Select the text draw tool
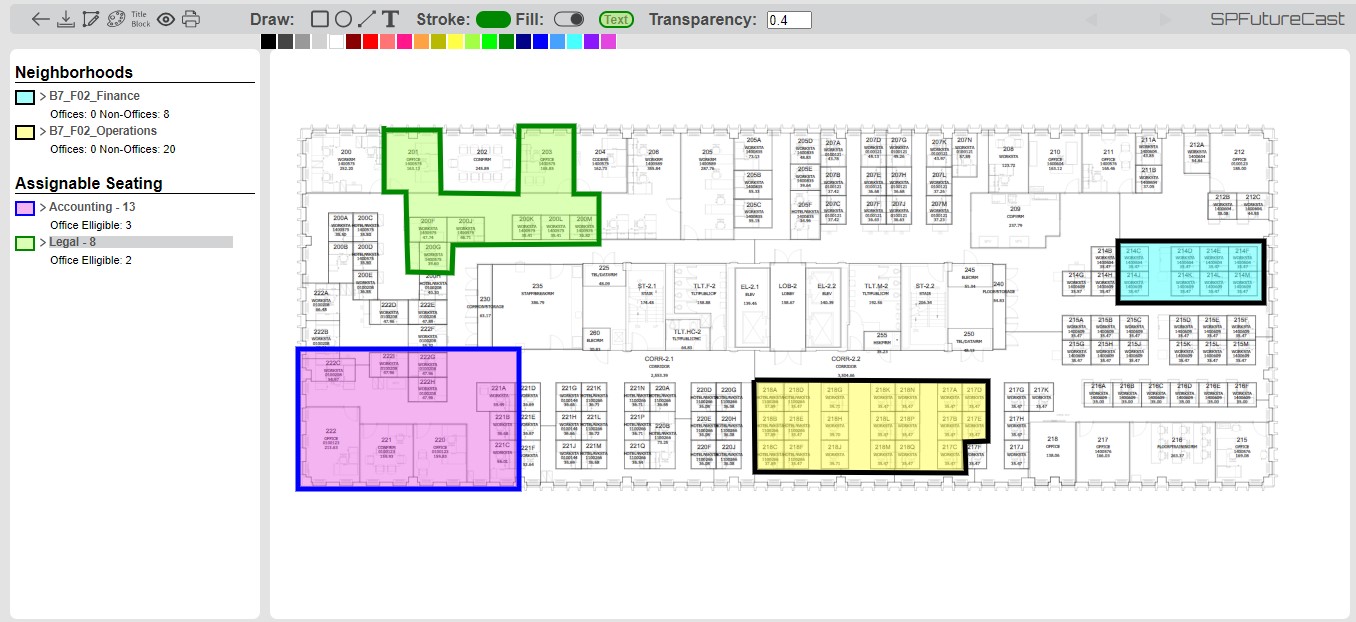The height and width of the screenshot is (622, 1356). click(391, 19)
